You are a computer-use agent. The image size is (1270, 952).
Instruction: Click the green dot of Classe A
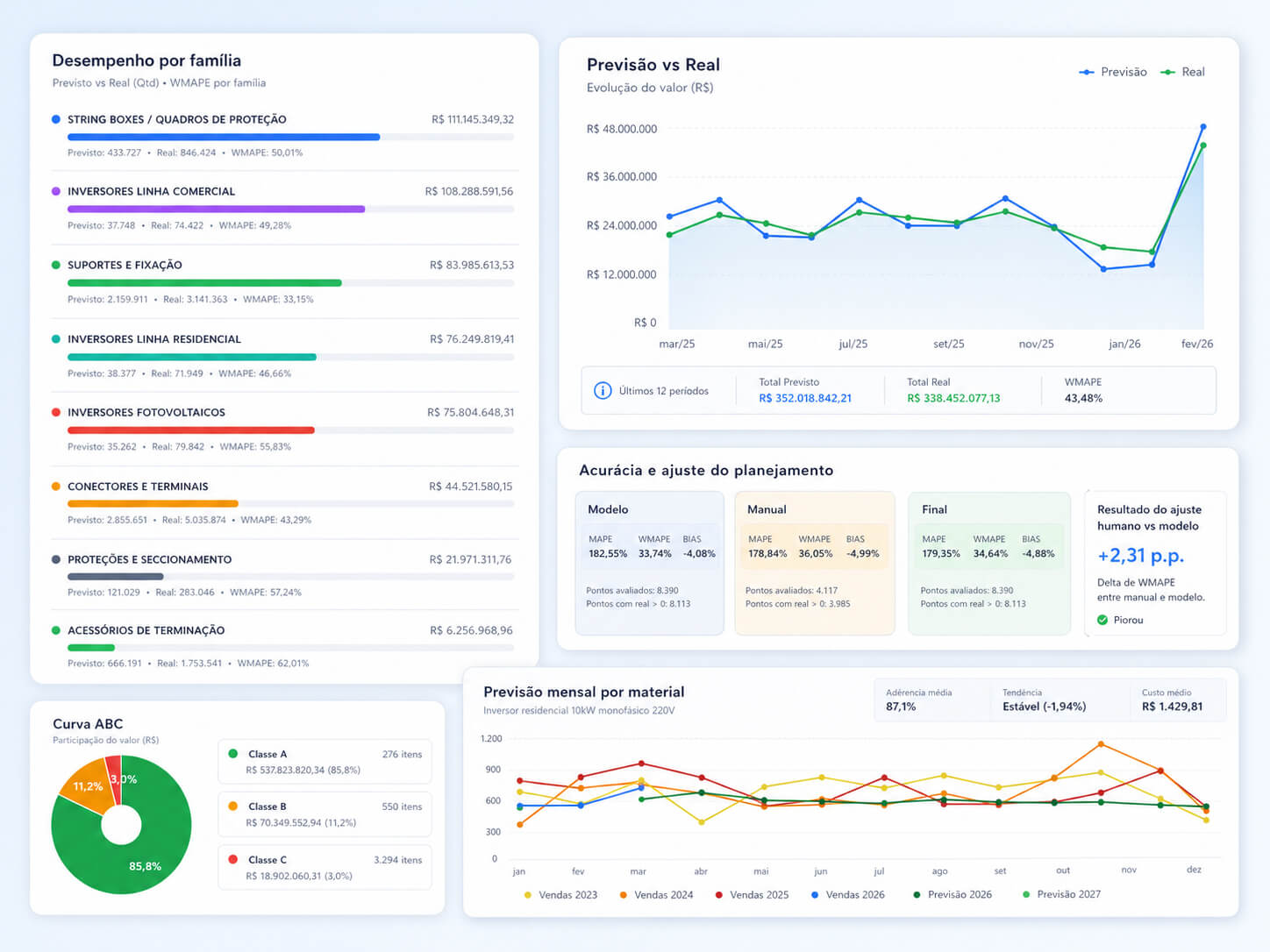[232, 754]
